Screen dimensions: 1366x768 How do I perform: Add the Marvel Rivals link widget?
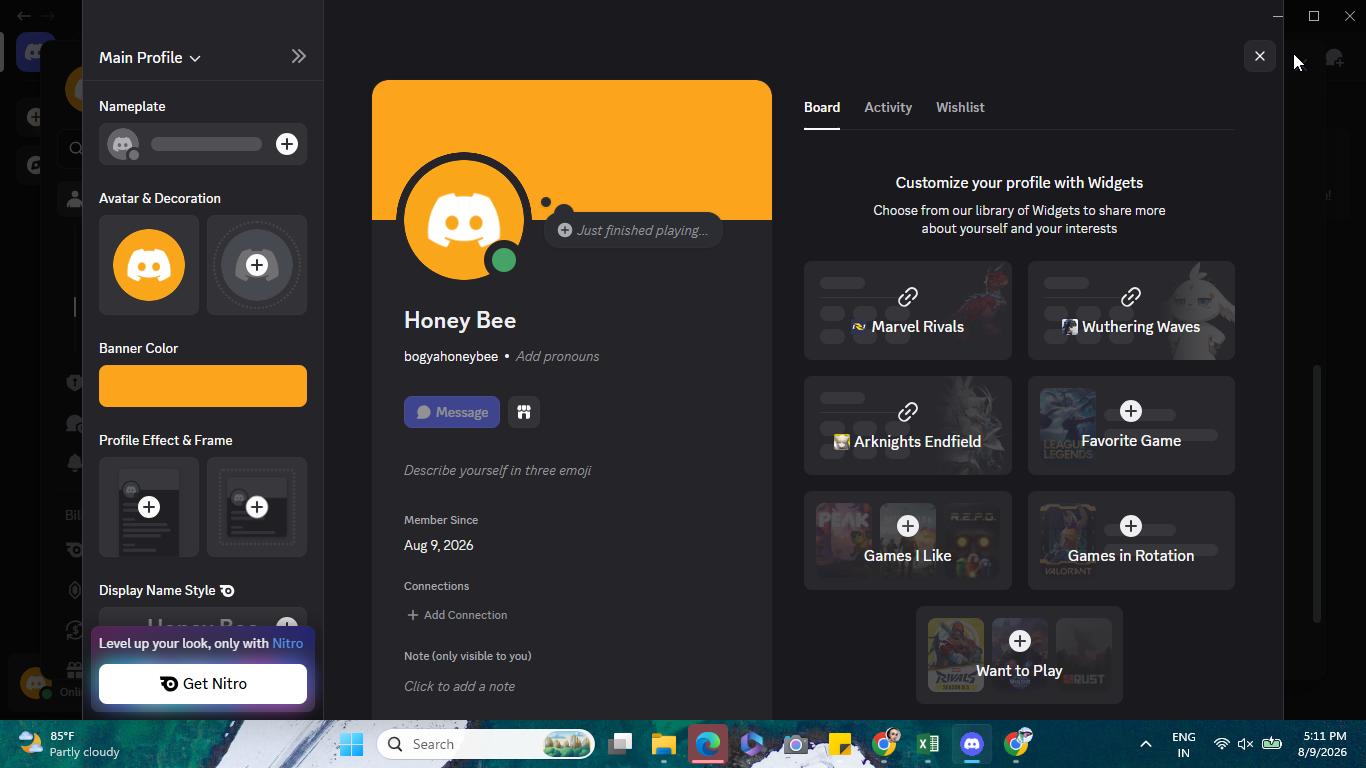[x=908, y=311]
